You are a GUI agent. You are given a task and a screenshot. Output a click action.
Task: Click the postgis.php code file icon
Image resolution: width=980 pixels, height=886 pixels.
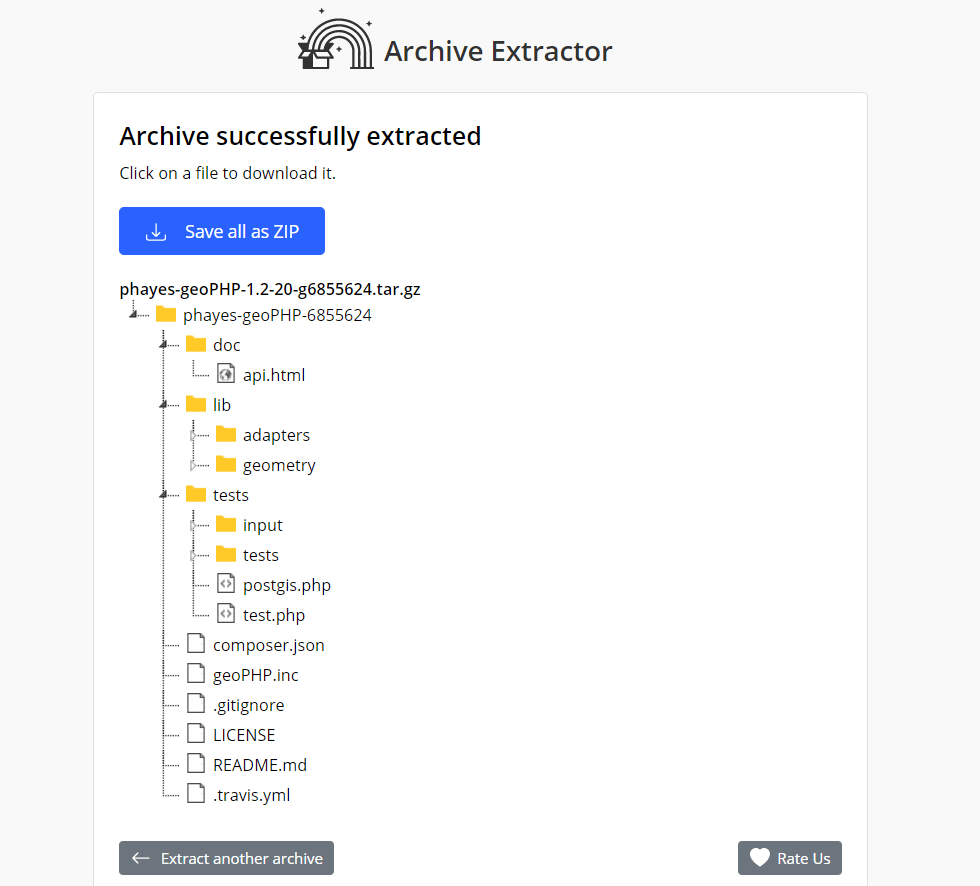226,585
